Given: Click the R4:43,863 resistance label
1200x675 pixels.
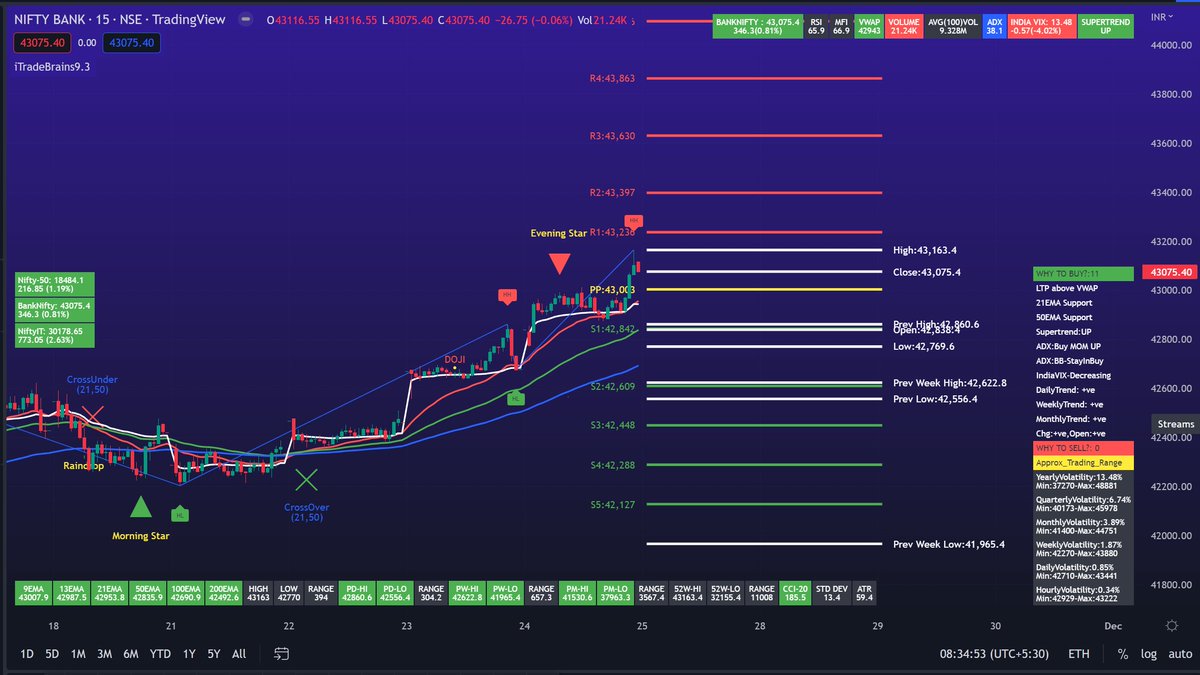Looking at the screenshot, I should (x=612, y=78).
